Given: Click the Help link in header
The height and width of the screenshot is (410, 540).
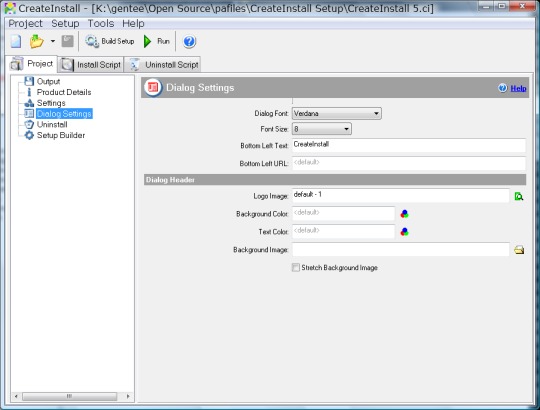Looking at the screenshot, I should click(518, 88).
